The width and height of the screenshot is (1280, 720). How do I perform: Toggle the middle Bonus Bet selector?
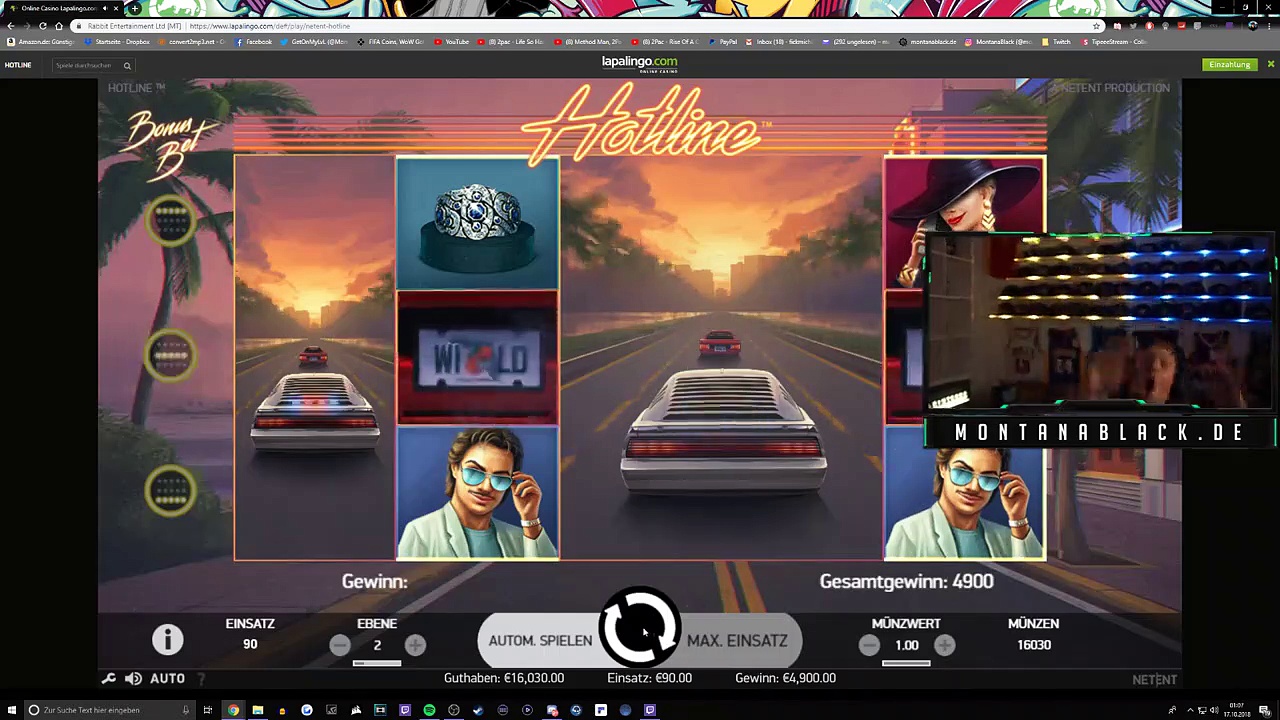[170, 355]
